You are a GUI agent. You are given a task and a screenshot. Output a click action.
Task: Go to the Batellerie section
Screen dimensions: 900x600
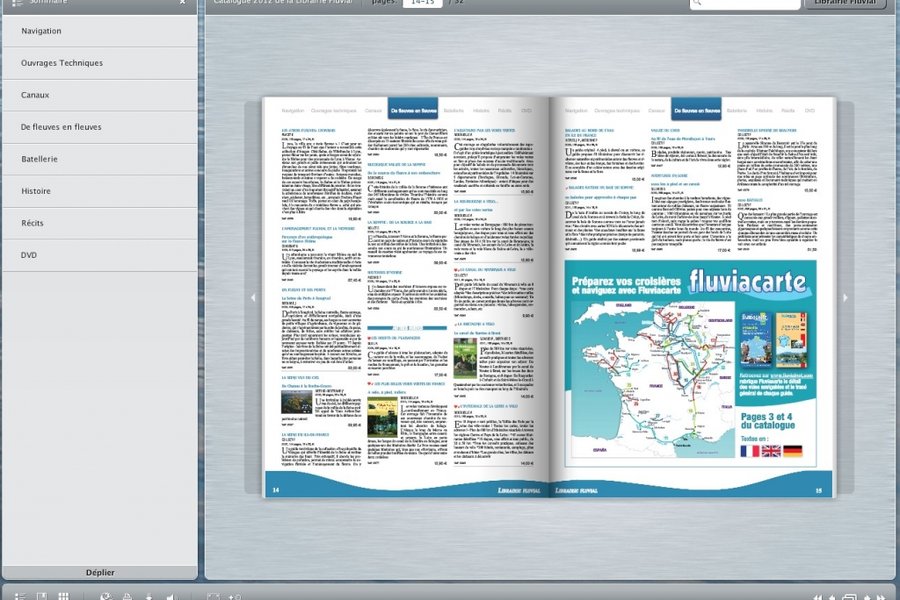(40, 159)
